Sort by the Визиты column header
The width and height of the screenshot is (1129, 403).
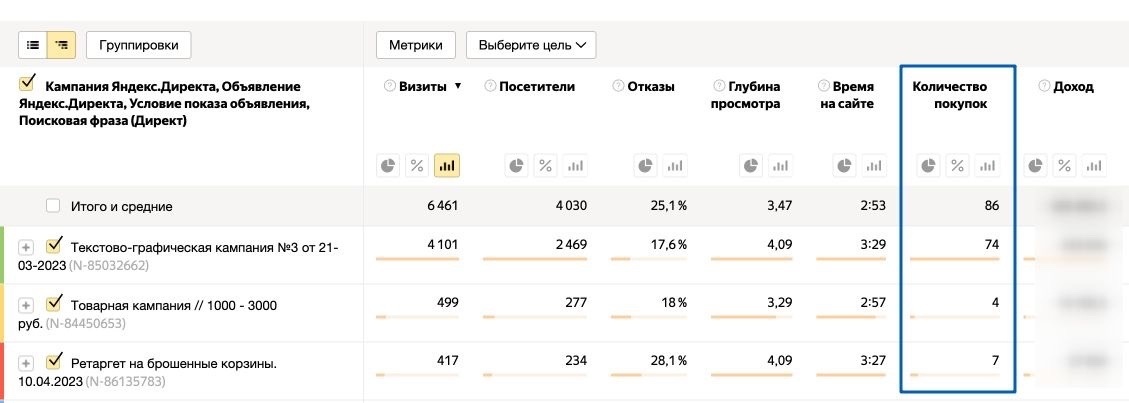coord(422,87)
